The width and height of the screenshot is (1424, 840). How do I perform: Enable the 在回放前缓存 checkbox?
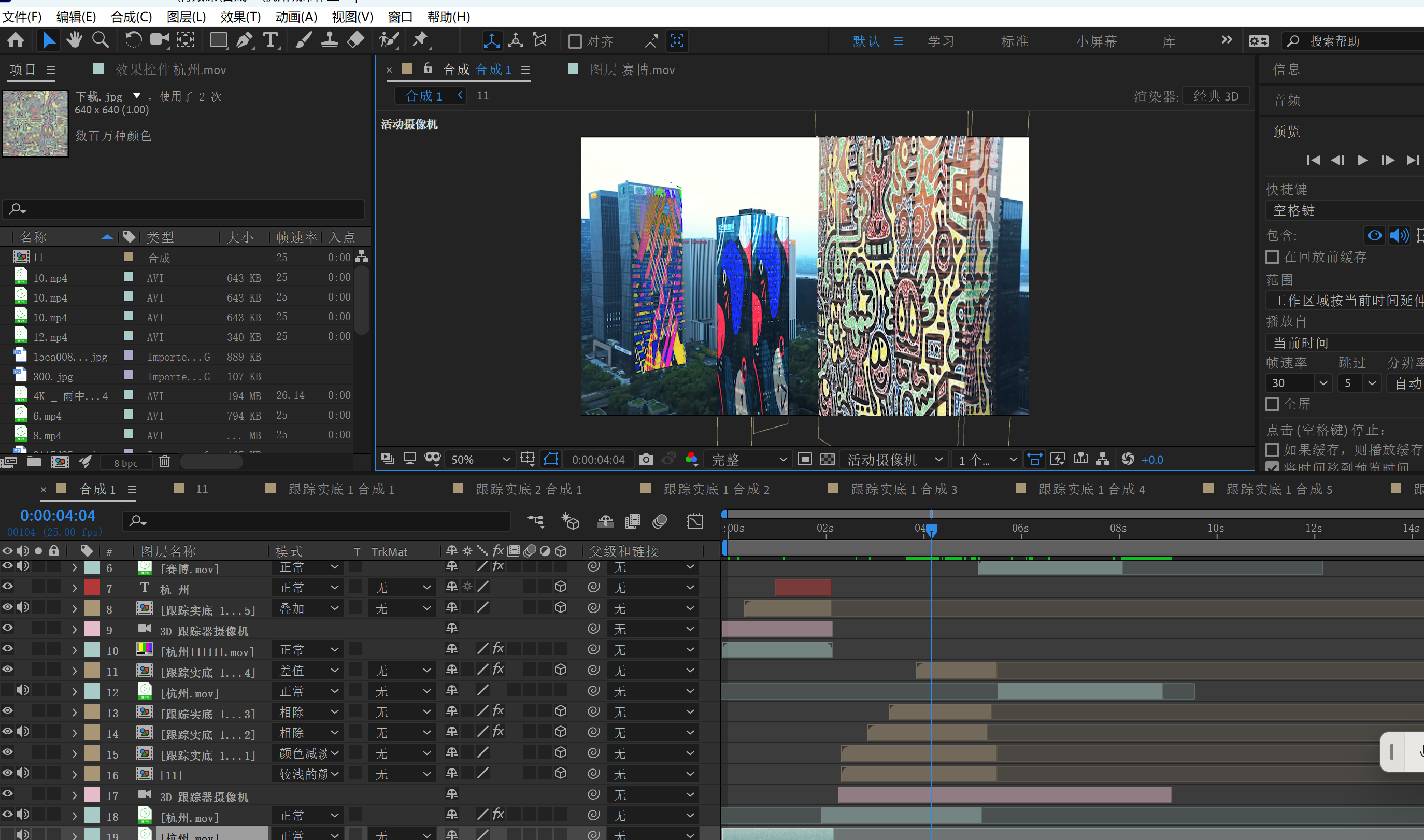[x=1272, y=257]
